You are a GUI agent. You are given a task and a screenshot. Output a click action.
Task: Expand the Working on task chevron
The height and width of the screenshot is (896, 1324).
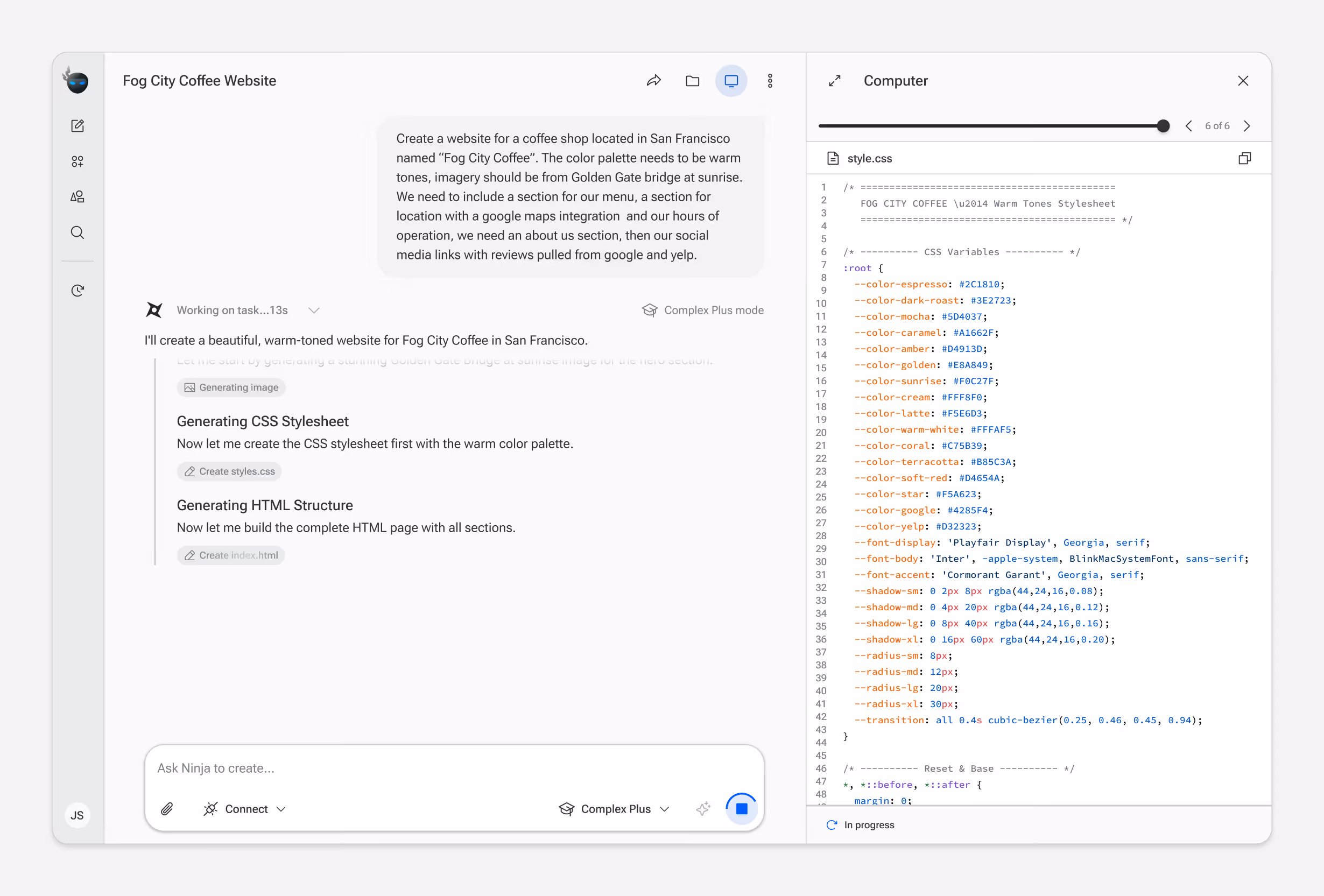[x=314, y=311]
